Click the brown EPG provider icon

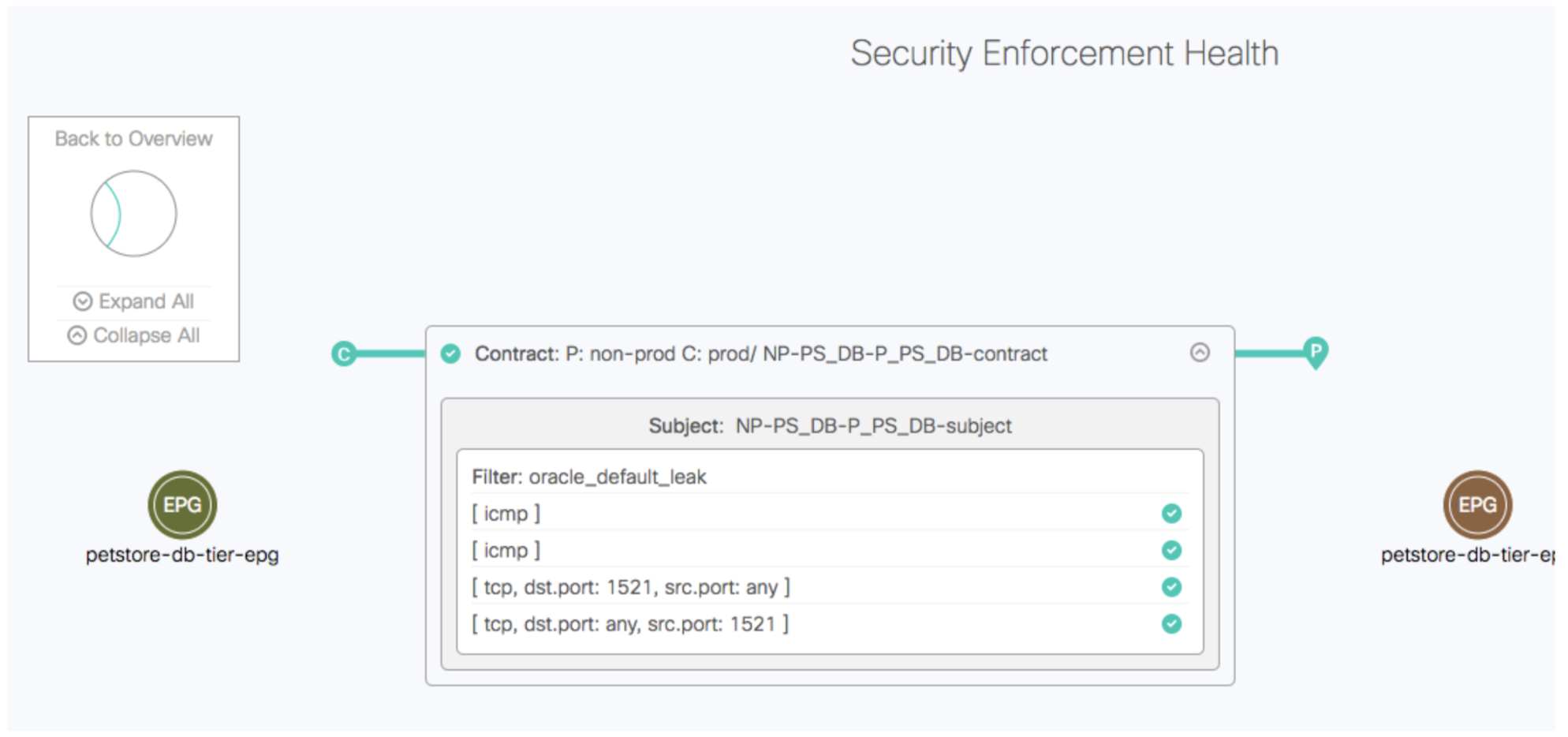[1477, 505]
